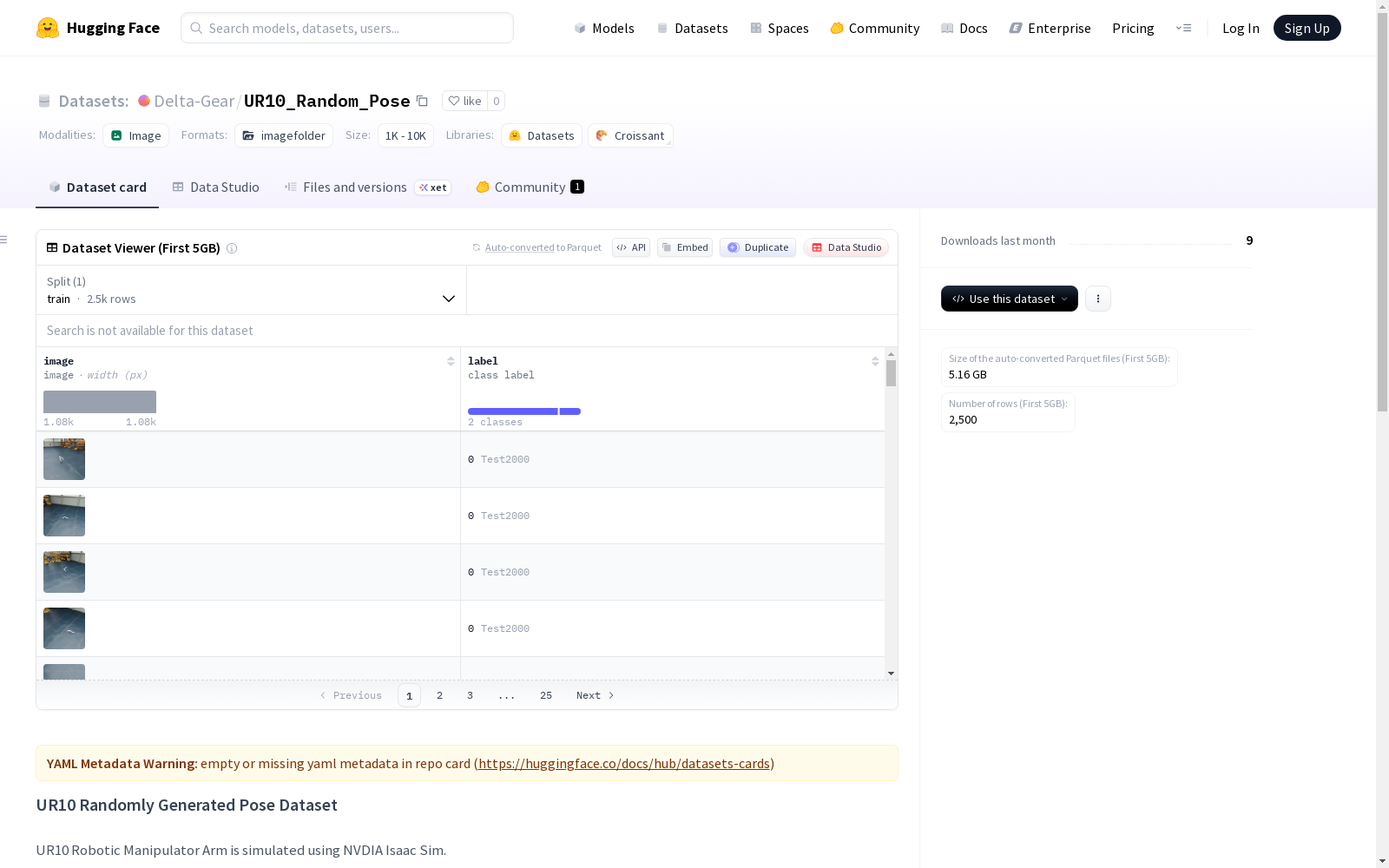Click the UR10_Random_Pose dataset title
The image size is (1389, 868).
[x=326, y=101]
